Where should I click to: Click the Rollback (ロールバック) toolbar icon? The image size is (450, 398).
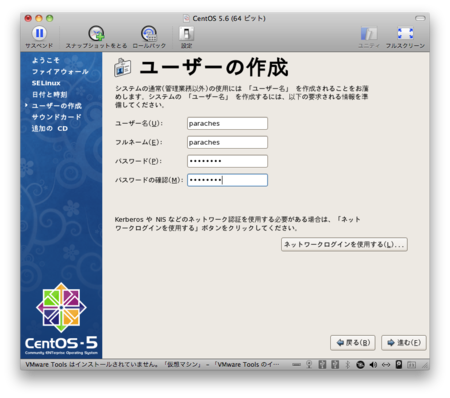[149, 34]
